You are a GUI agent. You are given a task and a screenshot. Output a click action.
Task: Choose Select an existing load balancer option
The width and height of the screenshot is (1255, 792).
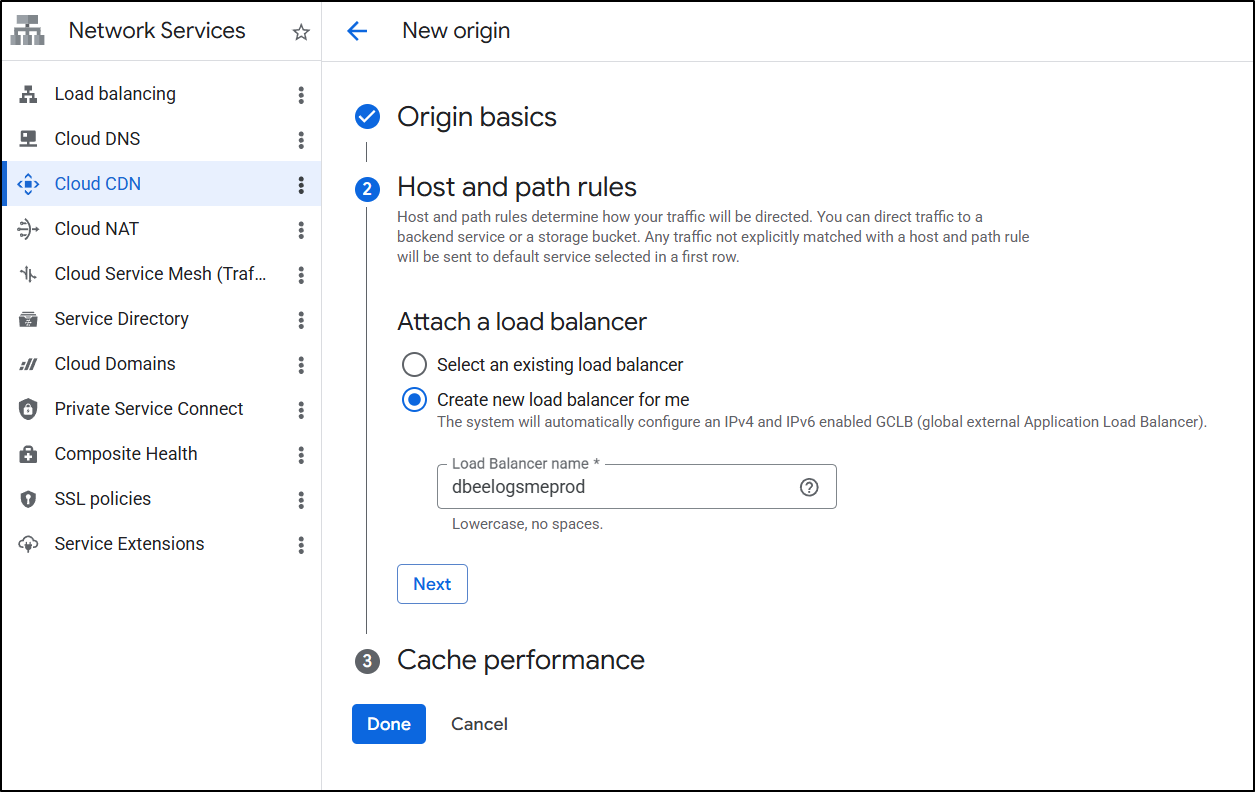point(414,364)
